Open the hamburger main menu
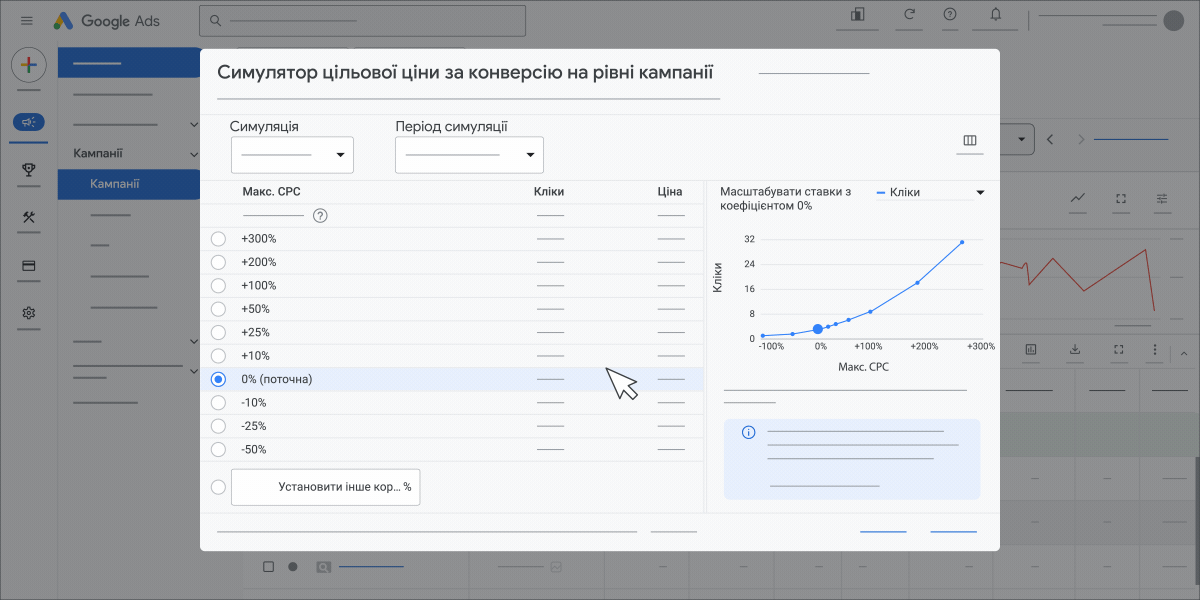Screen dimensions: 1200x600 pyautogui.click(x=27, y=21)
